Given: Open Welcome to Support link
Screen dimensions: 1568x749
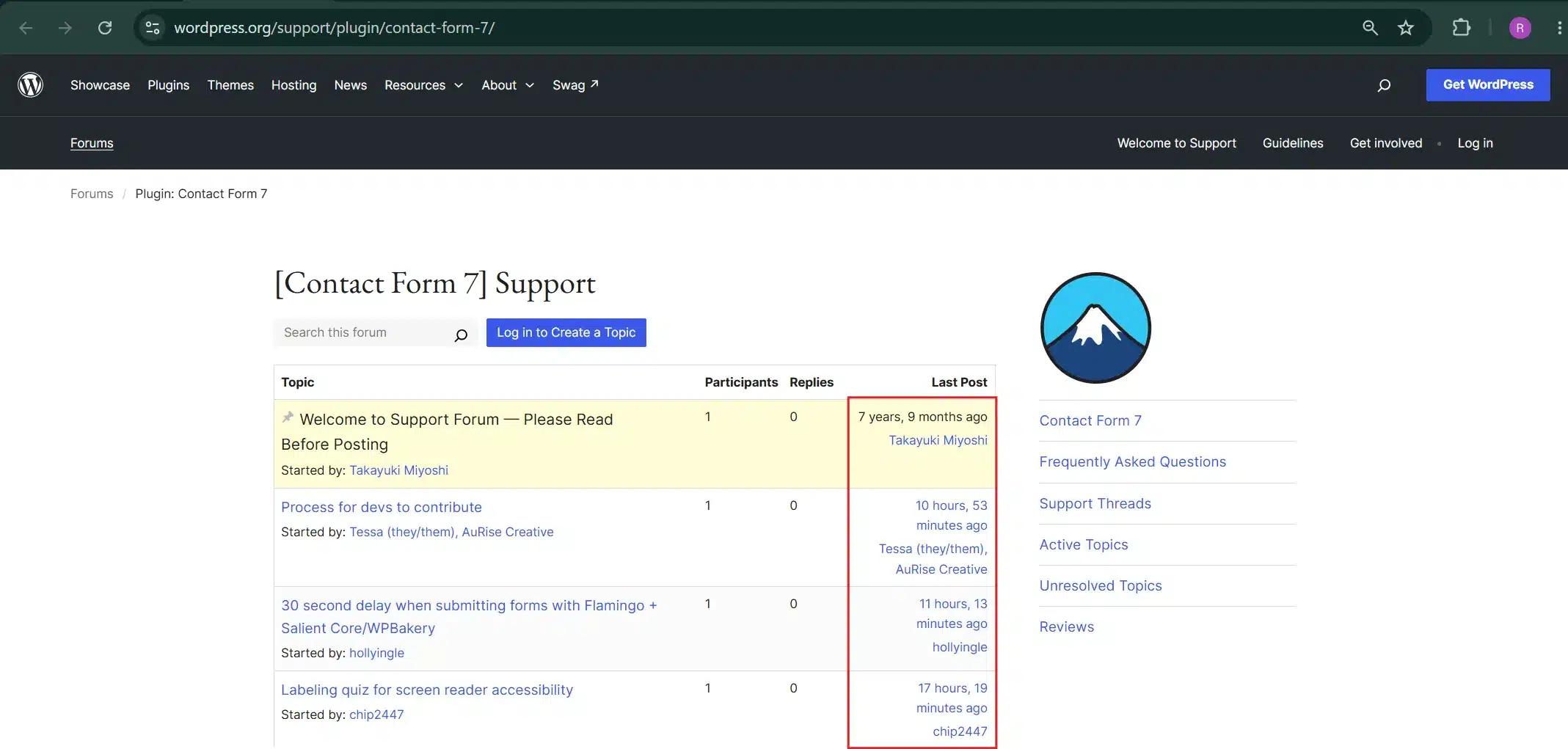Looking at the screenshot, I should tap(1176, 143).
